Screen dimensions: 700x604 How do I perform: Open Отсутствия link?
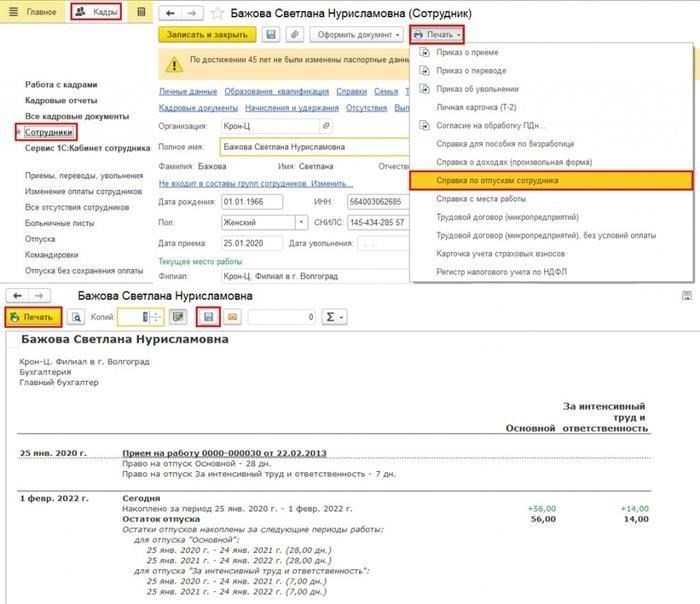(x=366, y=108)
